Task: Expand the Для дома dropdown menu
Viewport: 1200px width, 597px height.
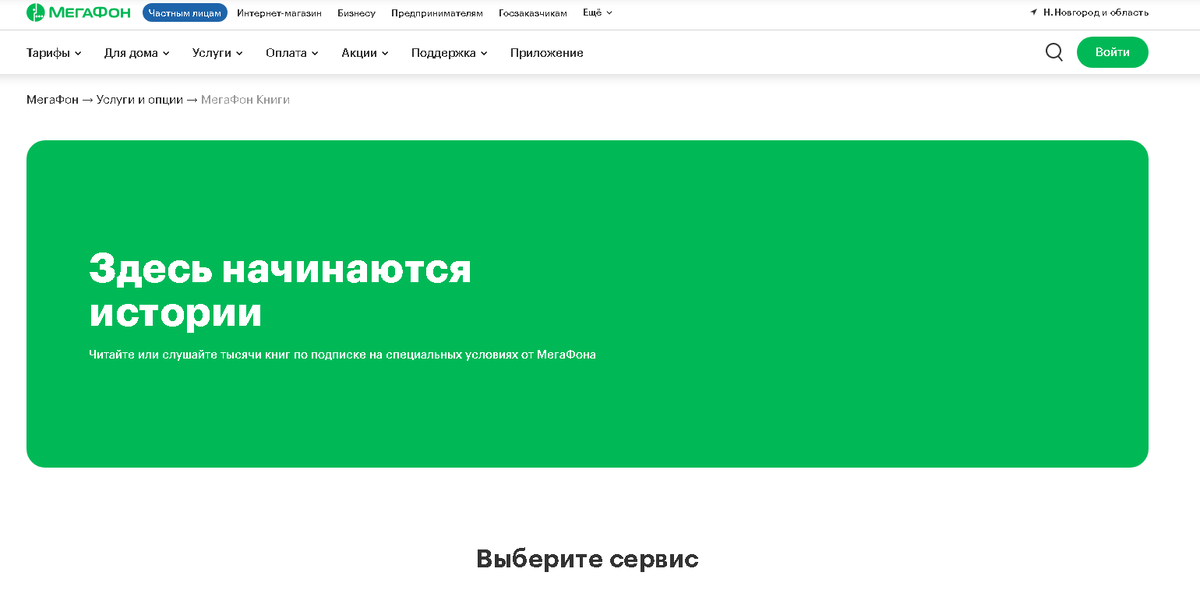Action: 137,53
